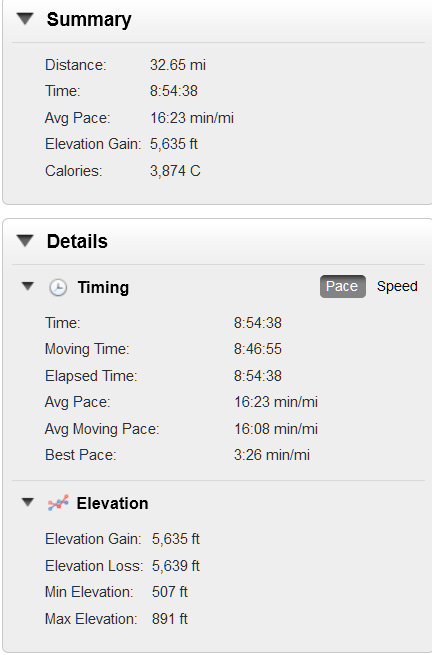Click the Avg Moving Pace 16:08 value
The height and width of the screenshot is (655, 432).
click(x=276, y=429)
